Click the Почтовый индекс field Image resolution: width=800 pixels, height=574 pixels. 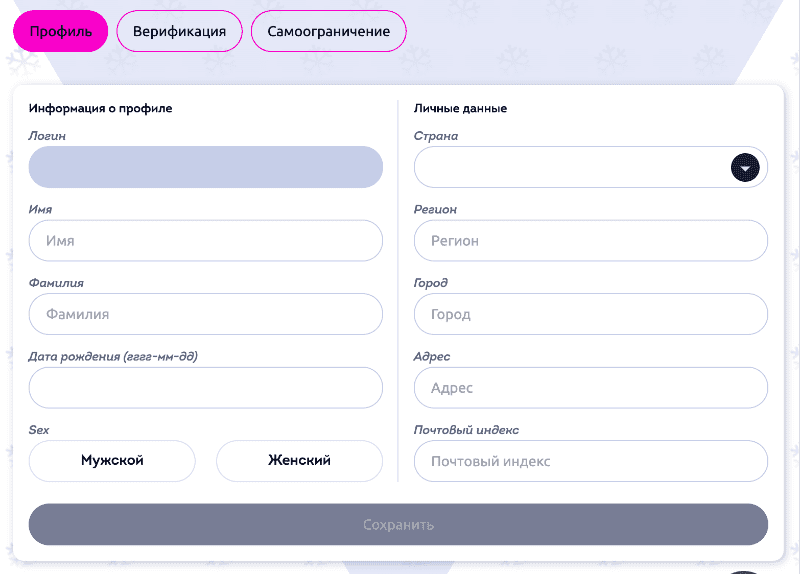pos(590,461)
